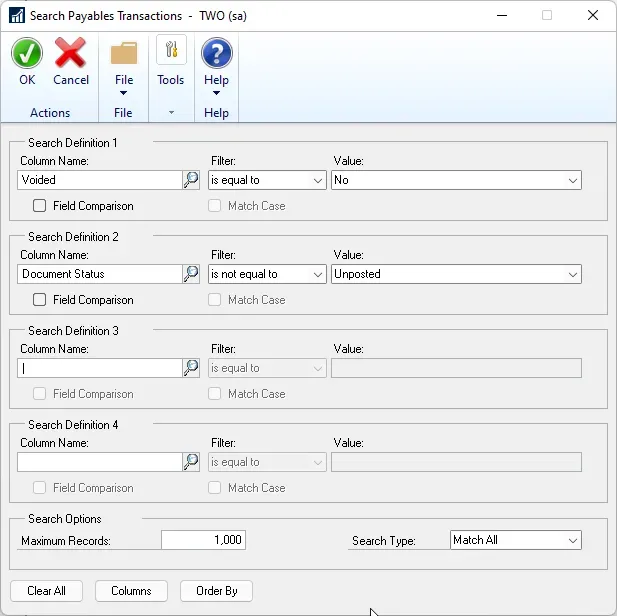Click the red Cancel X icon

coord(71,54)
